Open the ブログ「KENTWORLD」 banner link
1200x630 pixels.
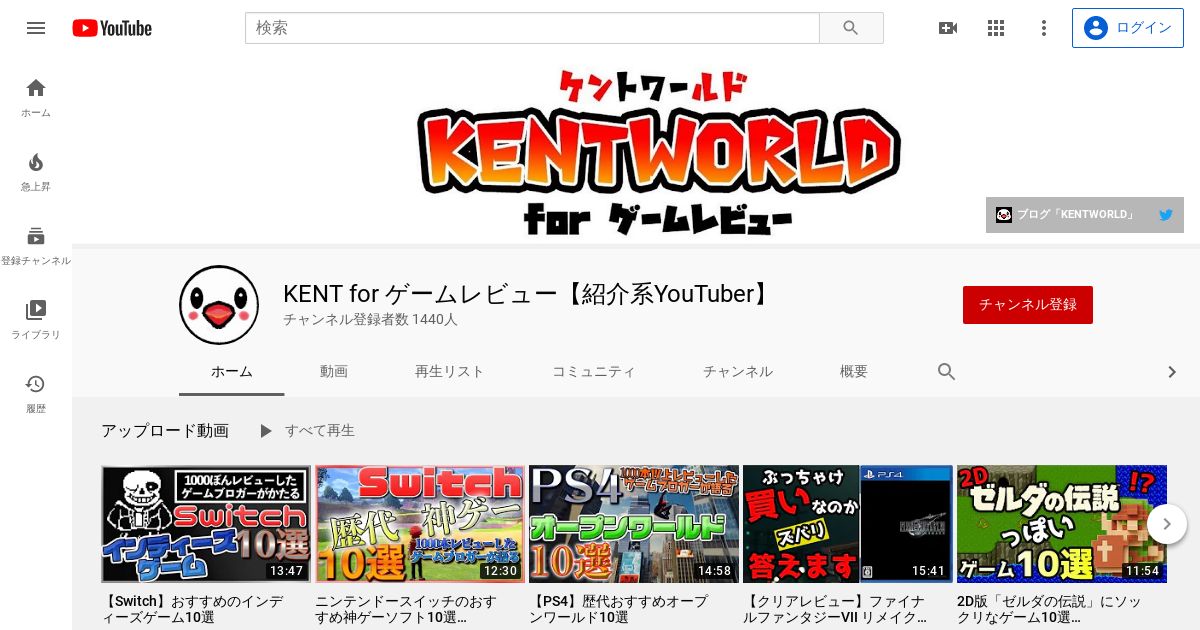coord(1066,215)
